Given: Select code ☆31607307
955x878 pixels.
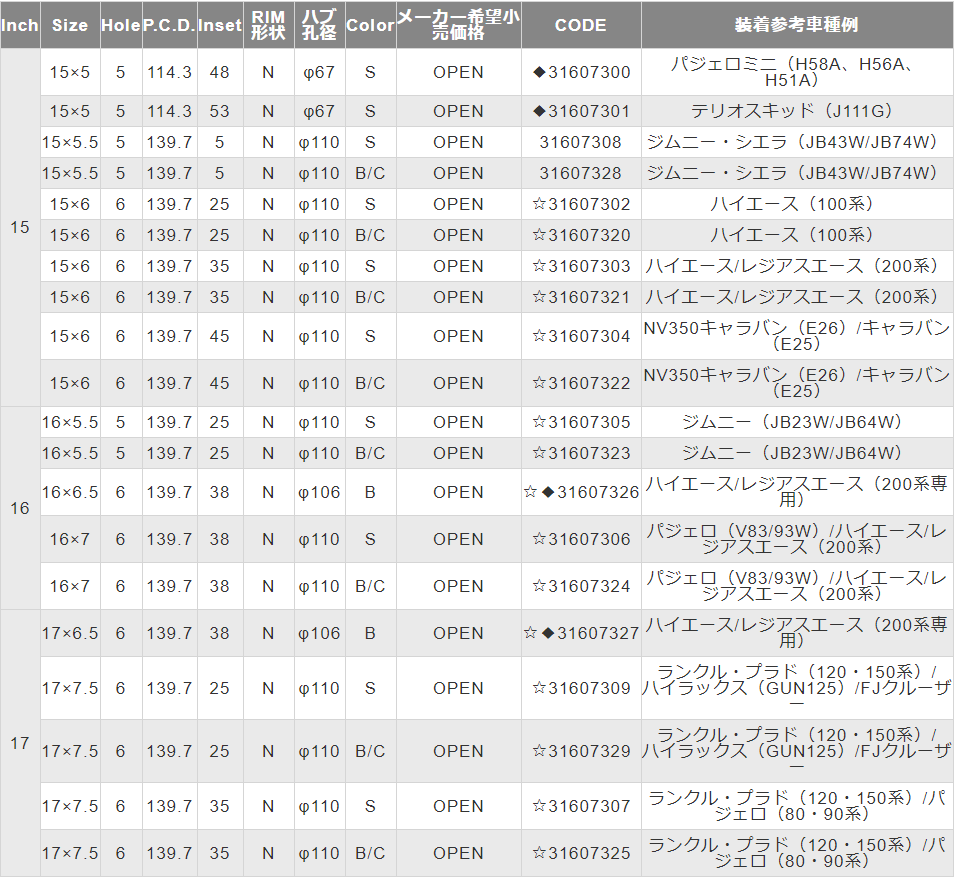Looking at the screenshot, I should [x=581, y=807].
